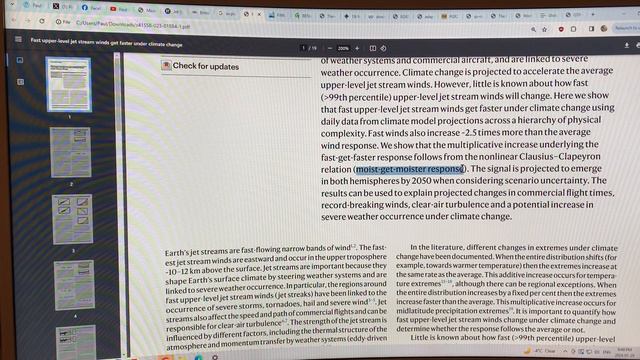640x360 pixels.
Task: Go back in browser history
Action: click(x=14, y=20)
